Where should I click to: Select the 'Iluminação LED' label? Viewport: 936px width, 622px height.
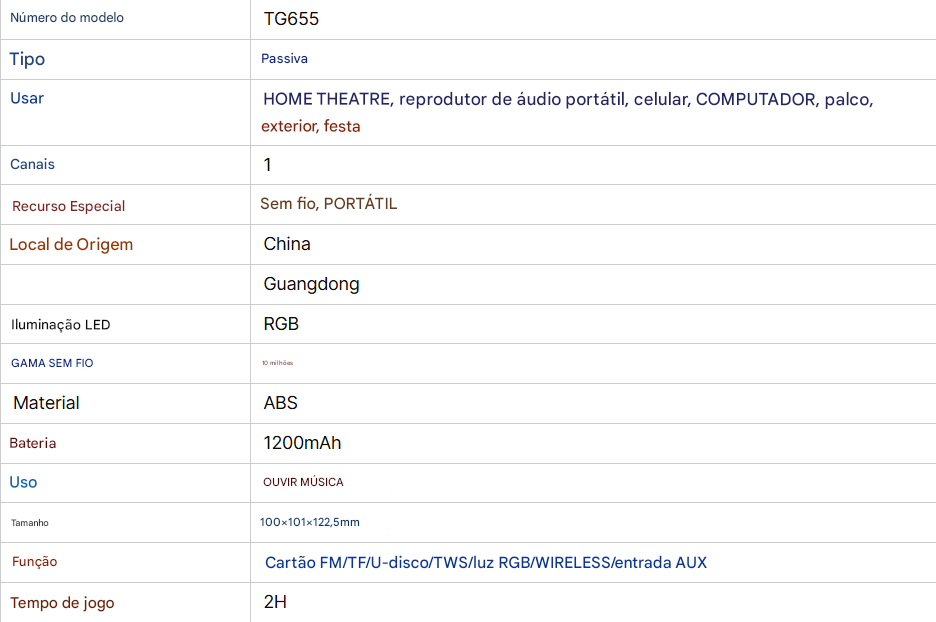coord(60,325)
